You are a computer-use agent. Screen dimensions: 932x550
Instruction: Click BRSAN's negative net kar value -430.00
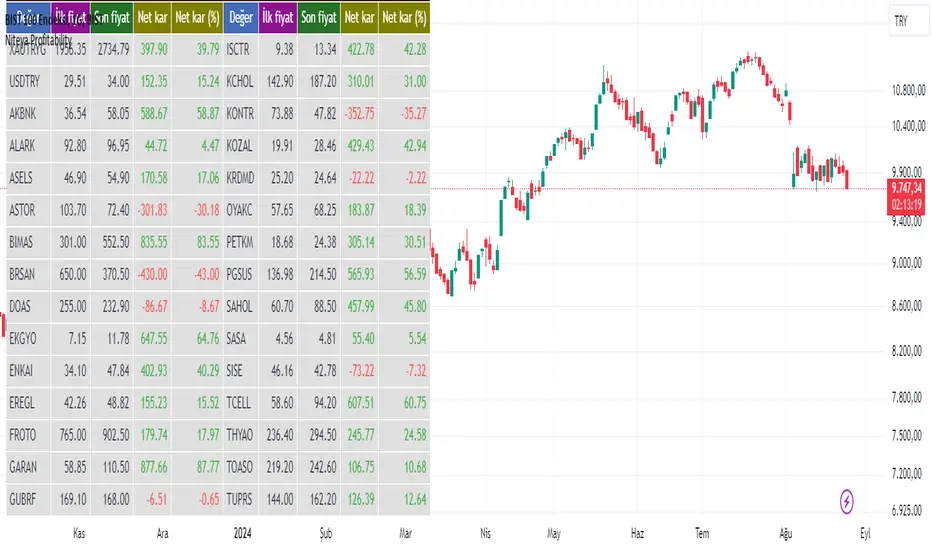point(153,273)
